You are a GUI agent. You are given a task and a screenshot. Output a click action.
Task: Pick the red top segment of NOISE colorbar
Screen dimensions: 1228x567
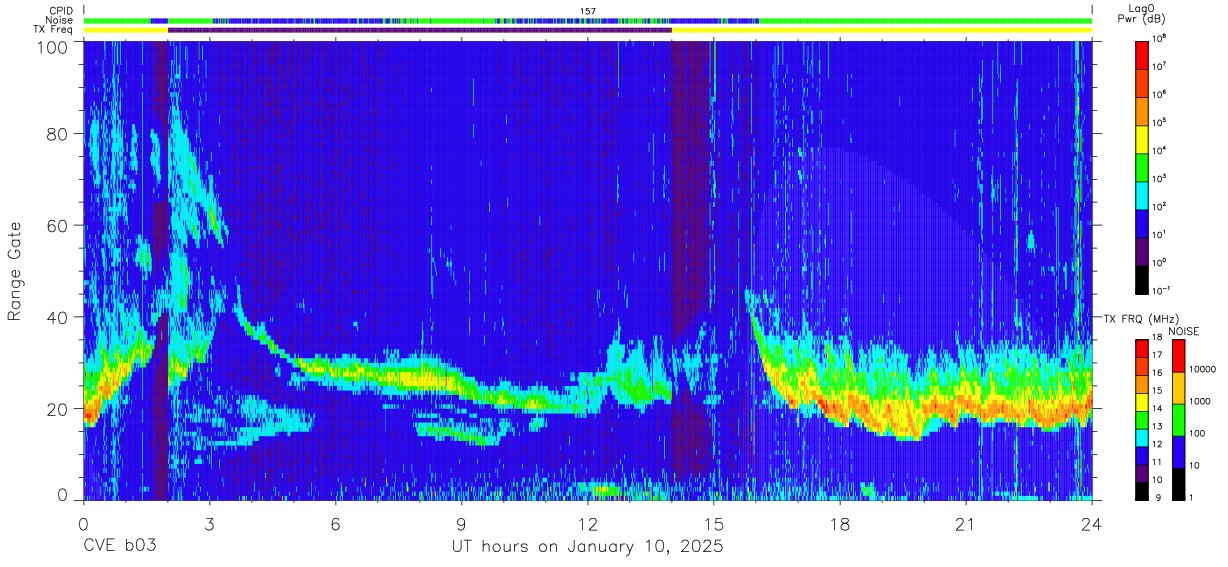pos(1179,356)
